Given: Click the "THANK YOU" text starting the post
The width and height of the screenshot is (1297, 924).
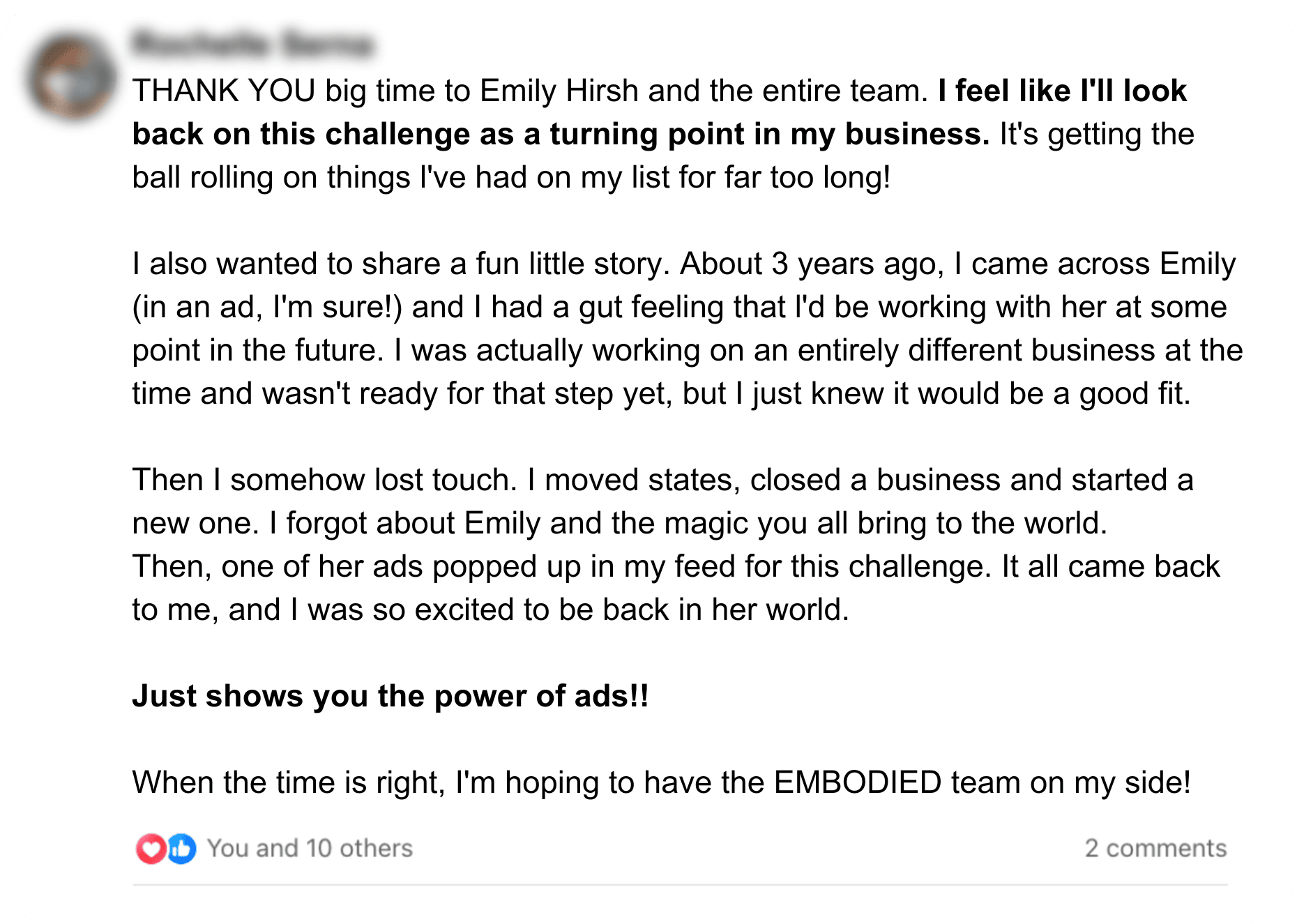Looking at the screenshot, I should pos(224,91).
